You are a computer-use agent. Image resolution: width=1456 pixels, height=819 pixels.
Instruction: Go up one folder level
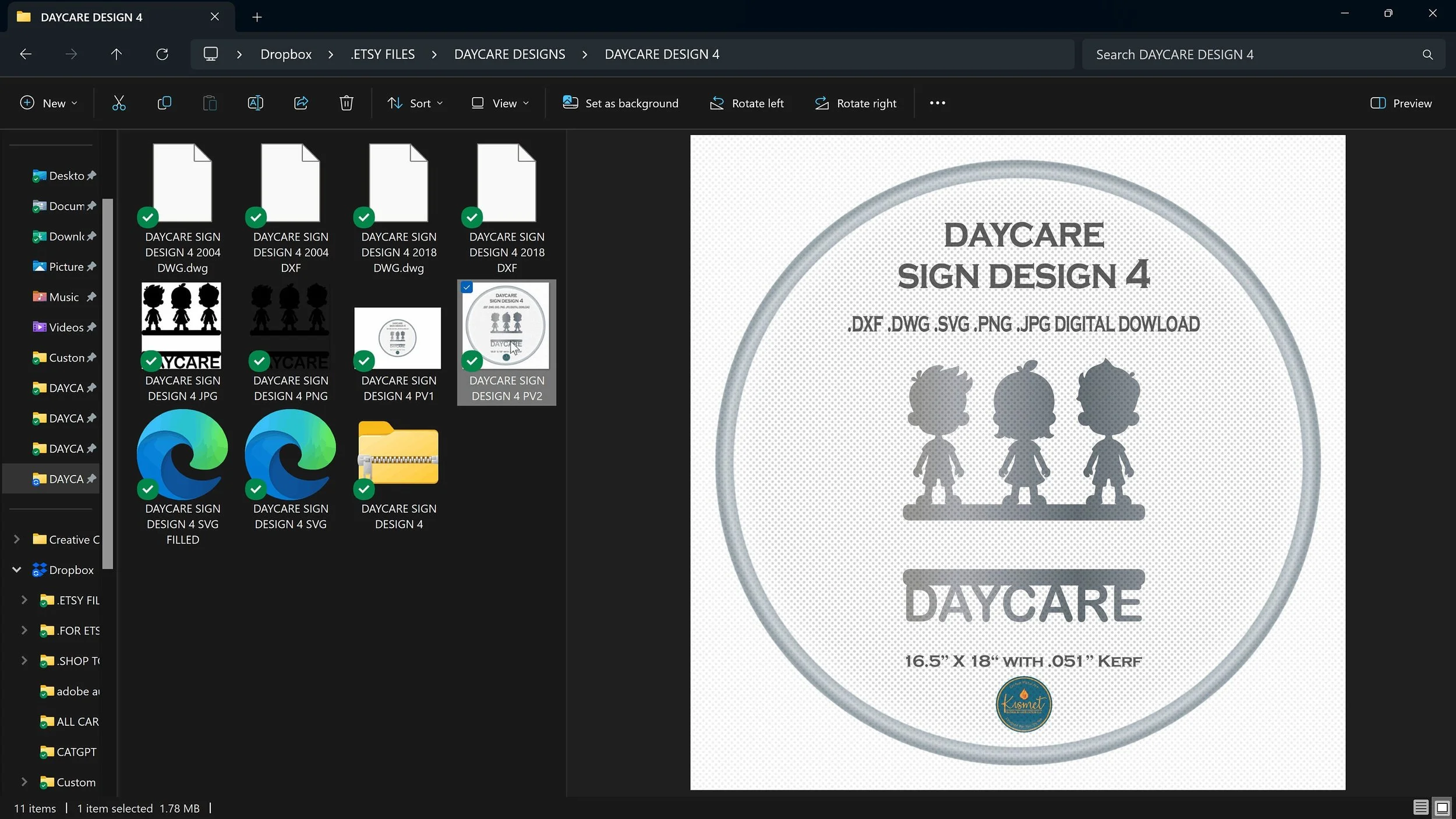(116, 54)
